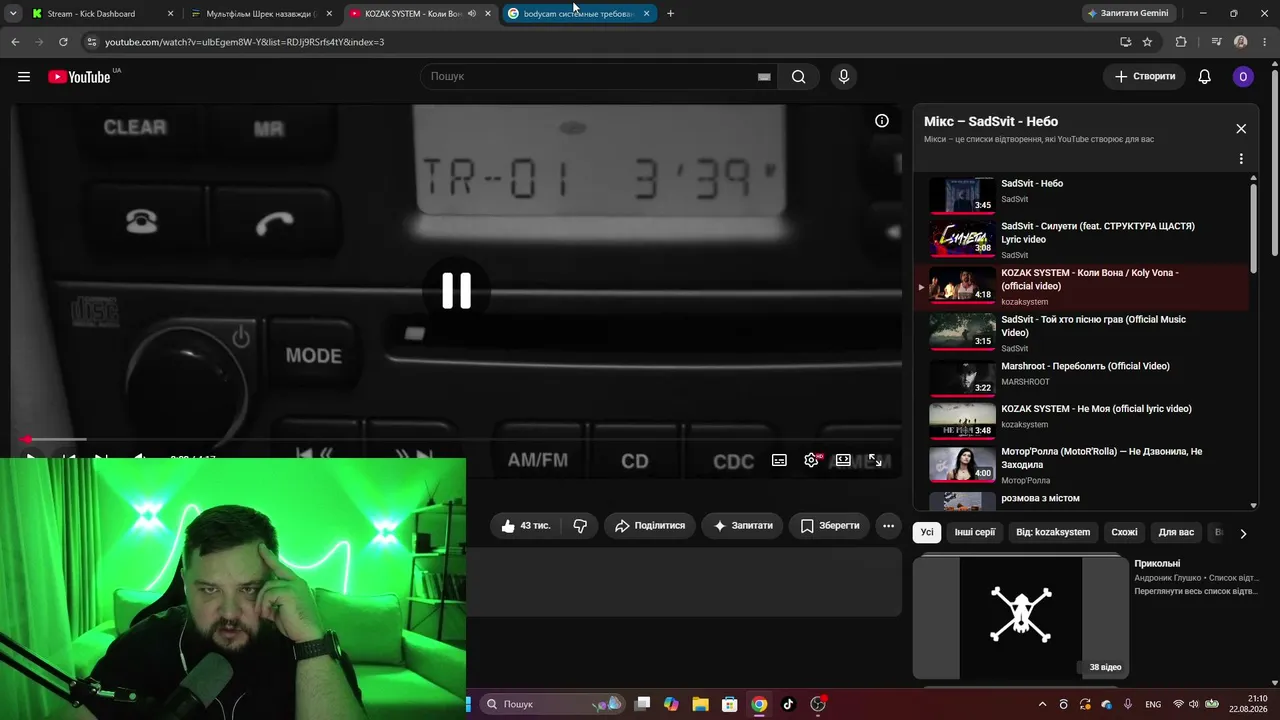Screen dimensions: 1280x720
Task: View site information icon in address bar
Action: coord(92,42)
